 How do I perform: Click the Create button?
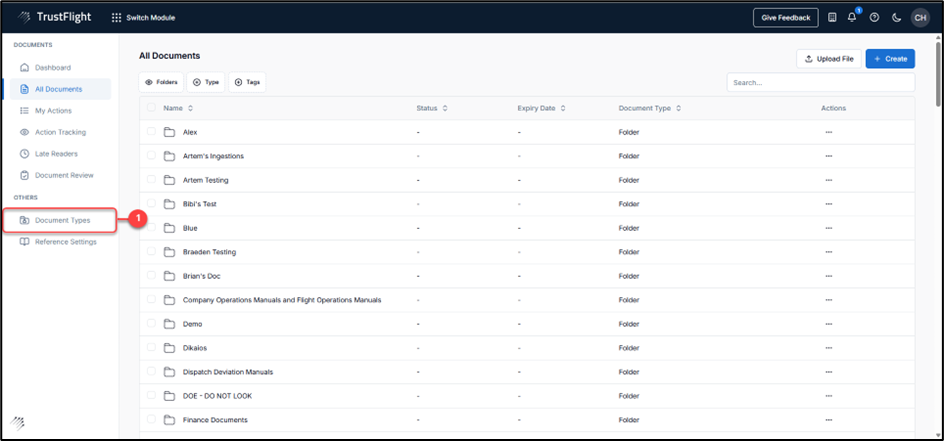click(889, 59)
